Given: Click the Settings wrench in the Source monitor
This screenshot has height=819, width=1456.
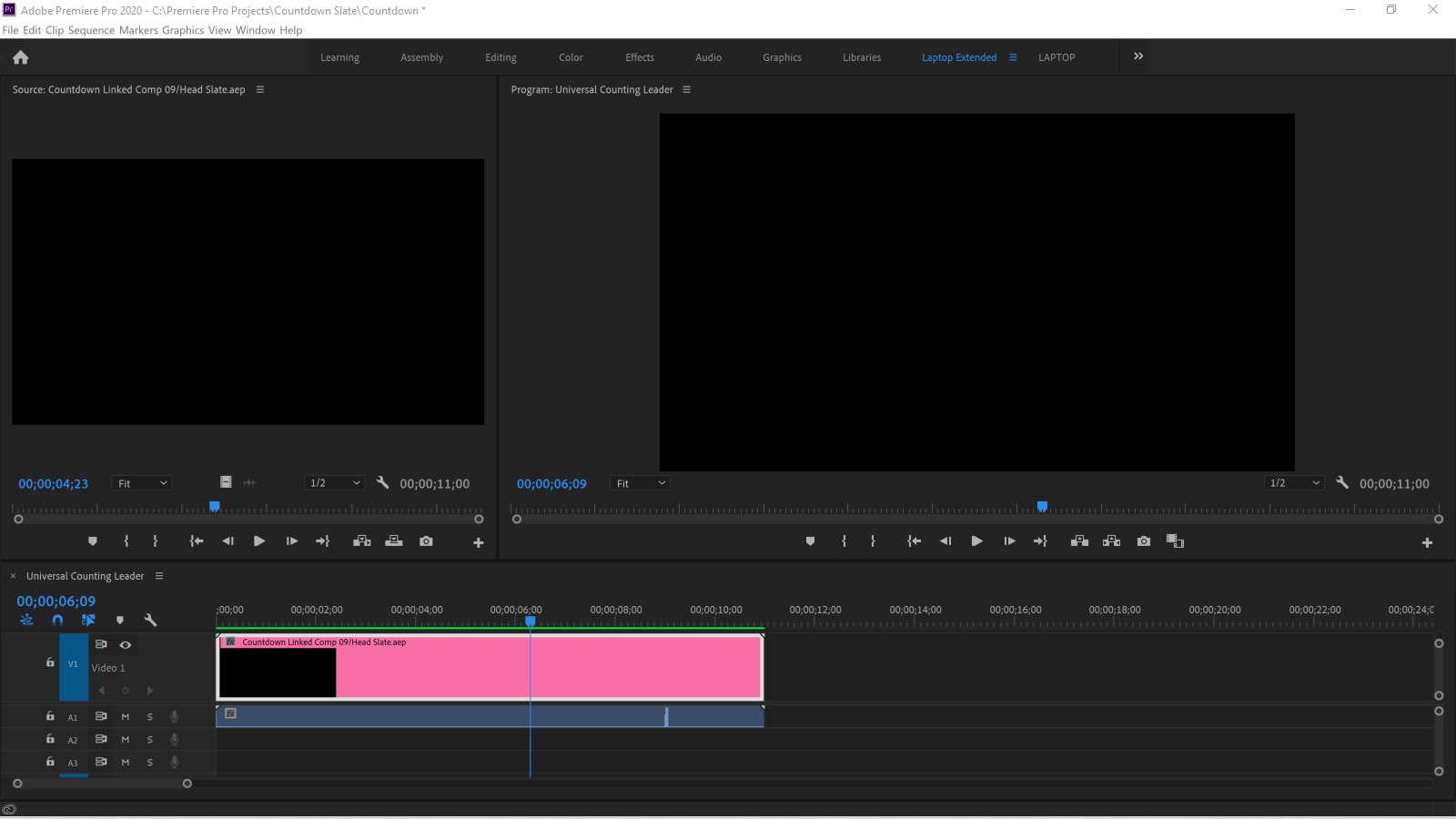Looking at the screenshot, I should pos(383,482).
